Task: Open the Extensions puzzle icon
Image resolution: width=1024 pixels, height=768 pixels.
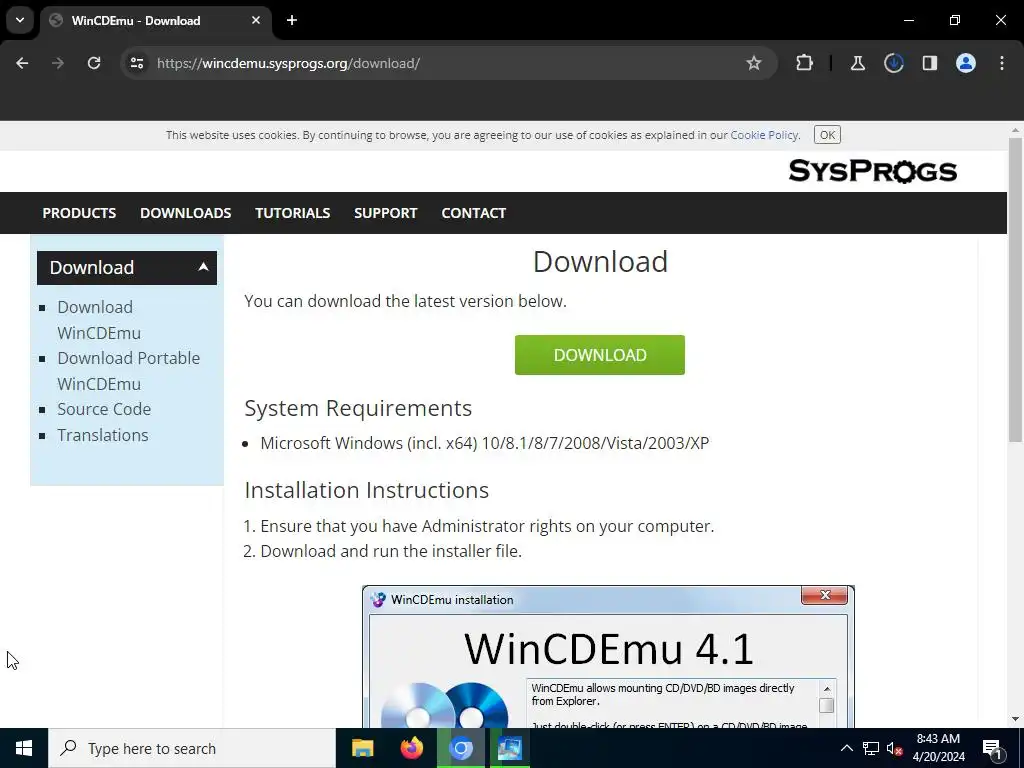Action: tap(805, 63)
